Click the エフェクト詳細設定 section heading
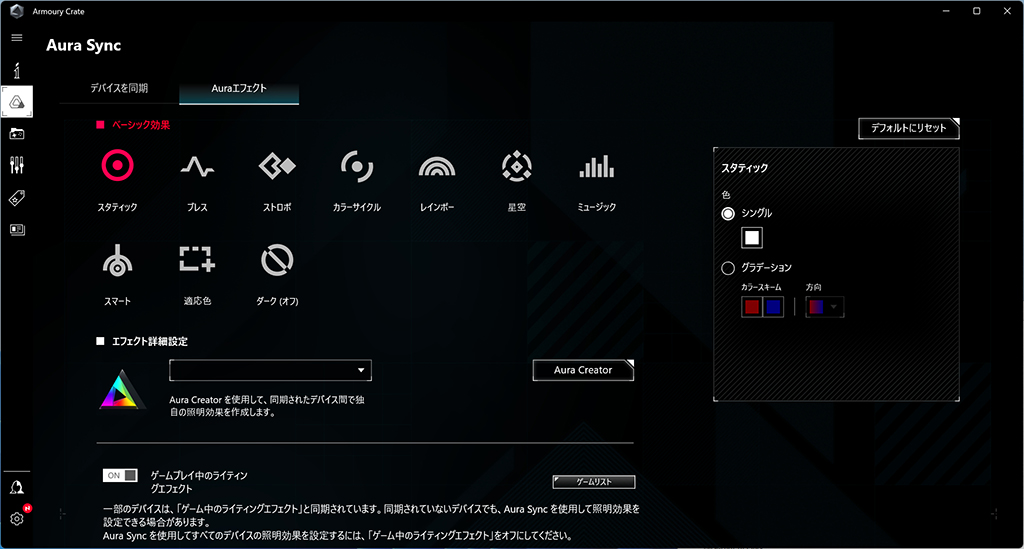 pos(150,341)
